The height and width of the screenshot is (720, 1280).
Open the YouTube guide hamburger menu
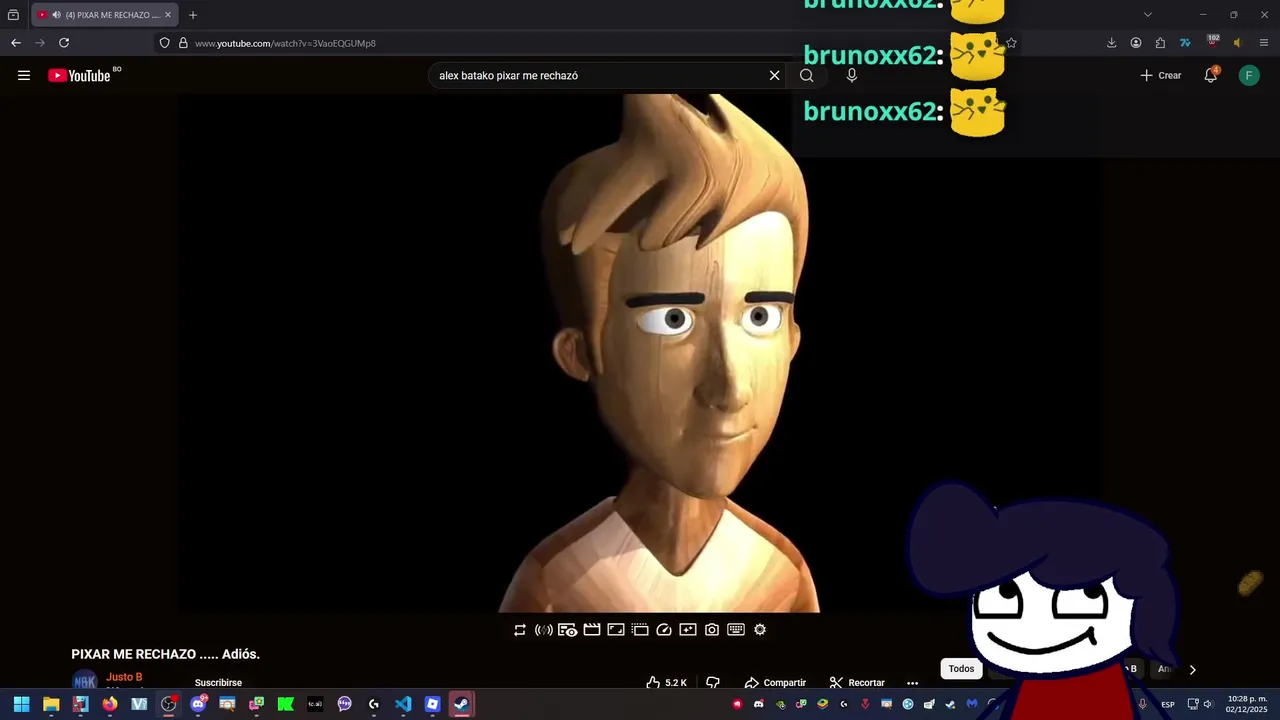(x=24, y=75)
